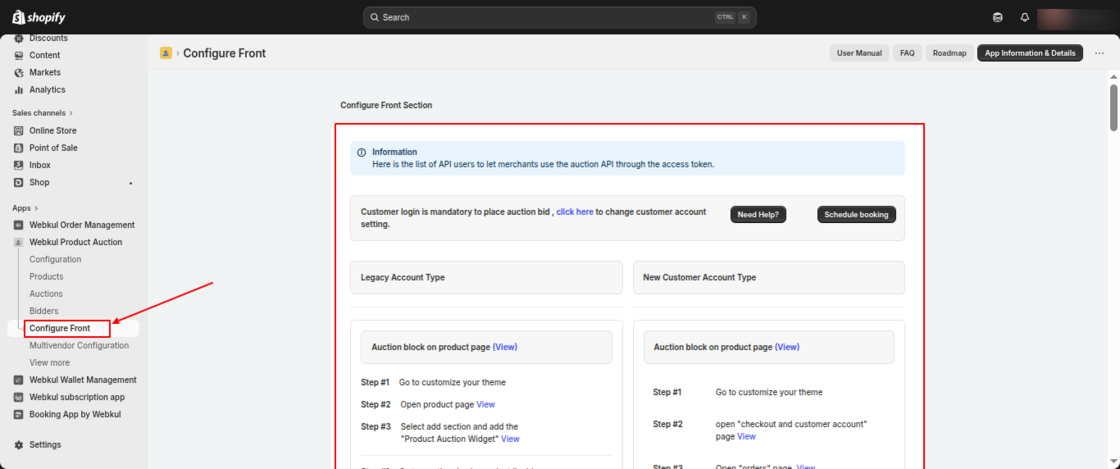Open Multivendor Configuration item
The height and width of the screenshot is (469, 1120).
tap(79, 346)
